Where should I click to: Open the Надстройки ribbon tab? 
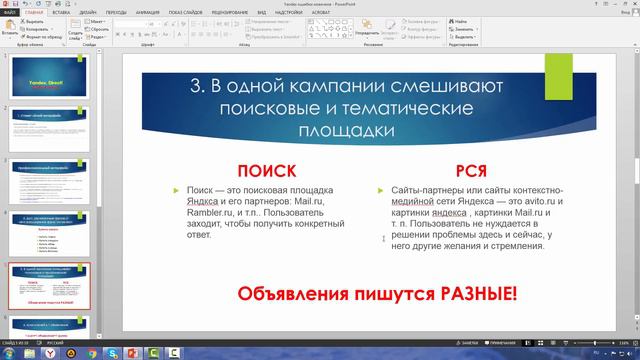click(289, 13)
